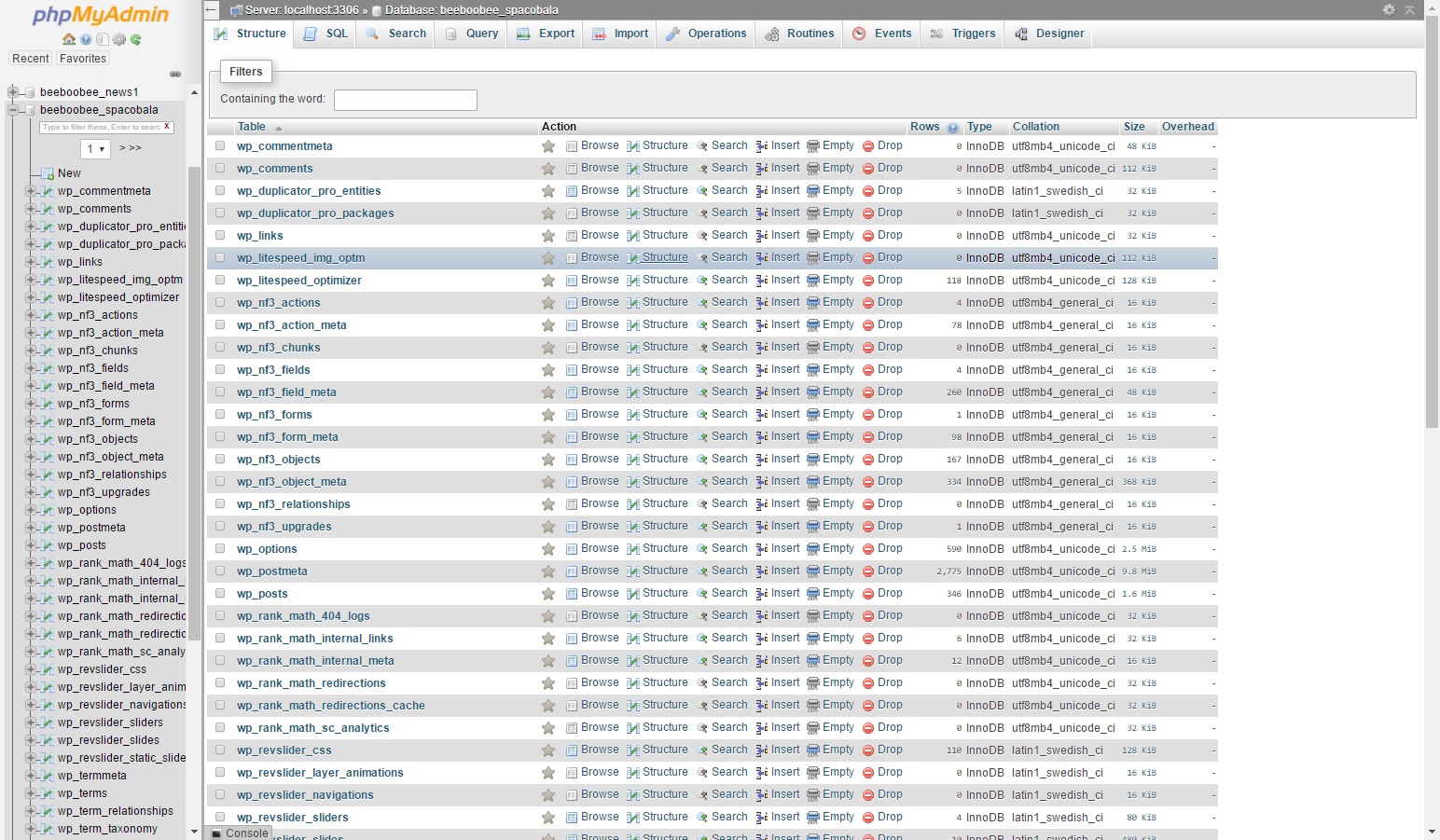This screenshot has width=1440, height=840.
Task: Click the help icon beside Rows header
Action: (952, 128)
